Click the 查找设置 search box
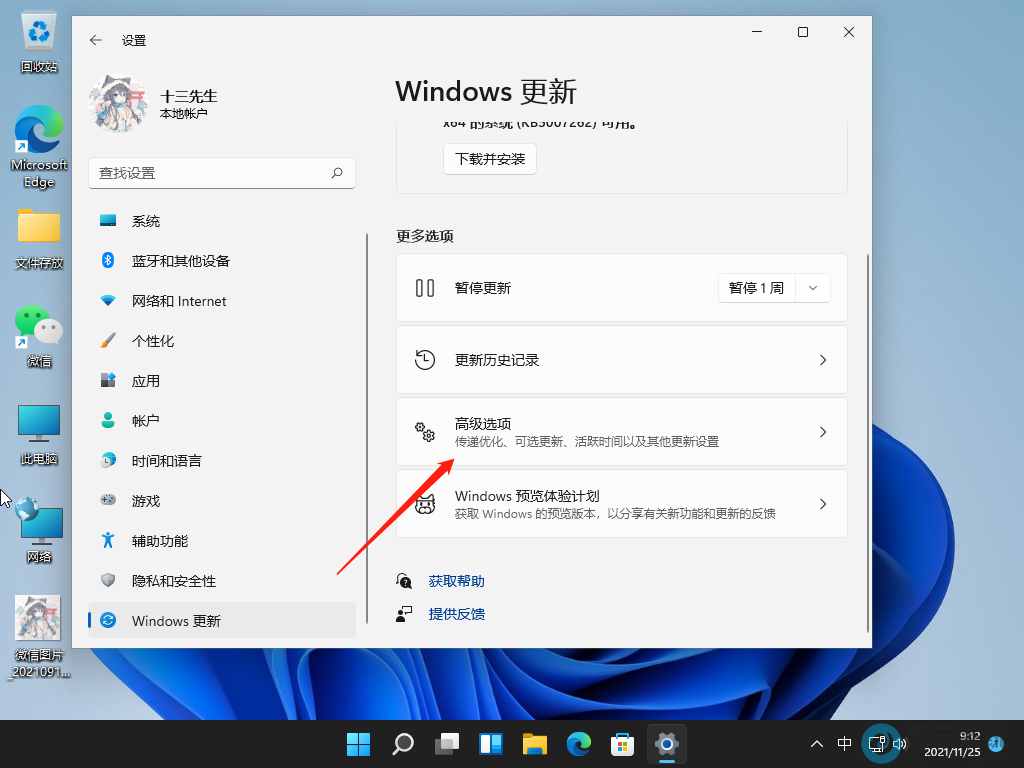Screen dimensions: 1024x768 [222, 172]
